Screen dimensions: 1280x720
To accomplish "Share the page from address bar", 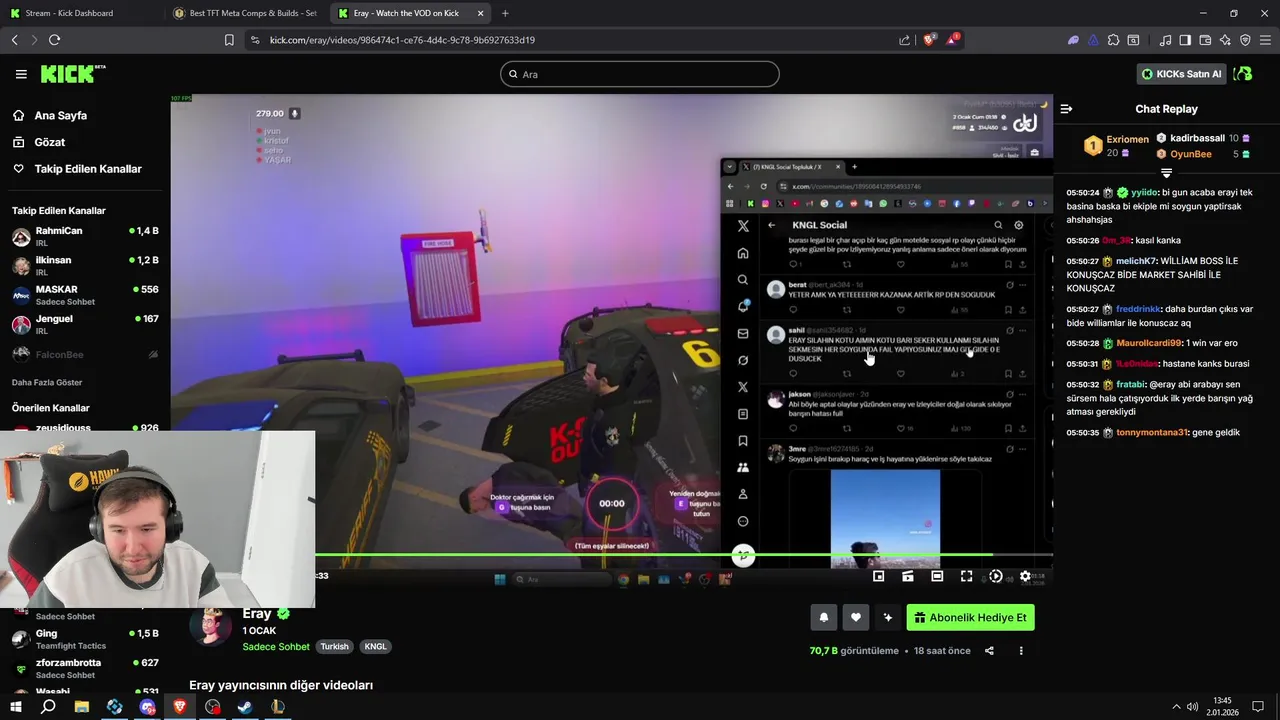I will pyautogui.click(x=905, y=40).
